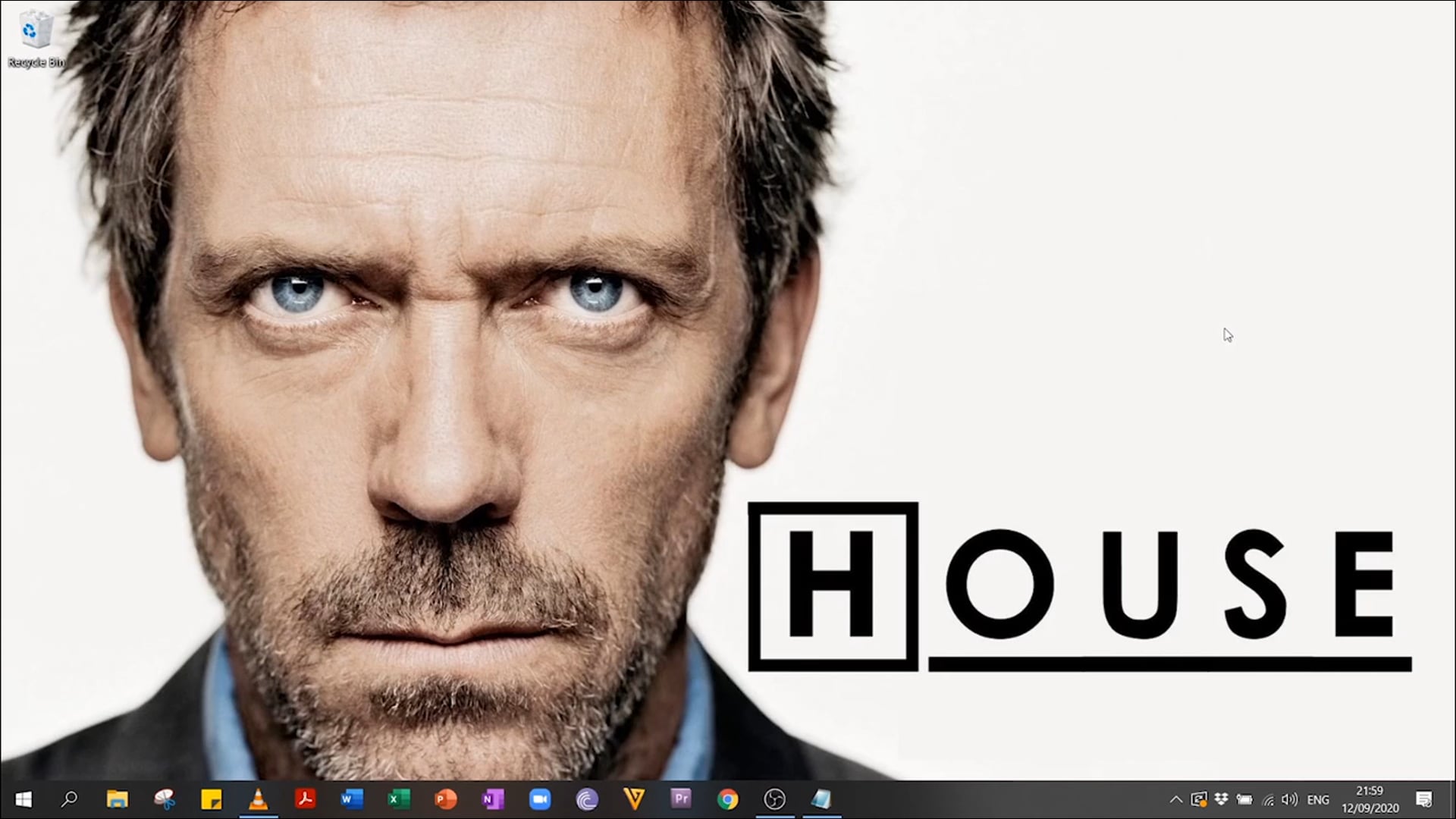Viewport: 1456px width, 819px height.
Task: Switch to OBS Studio window
Action: click(775, 799)
